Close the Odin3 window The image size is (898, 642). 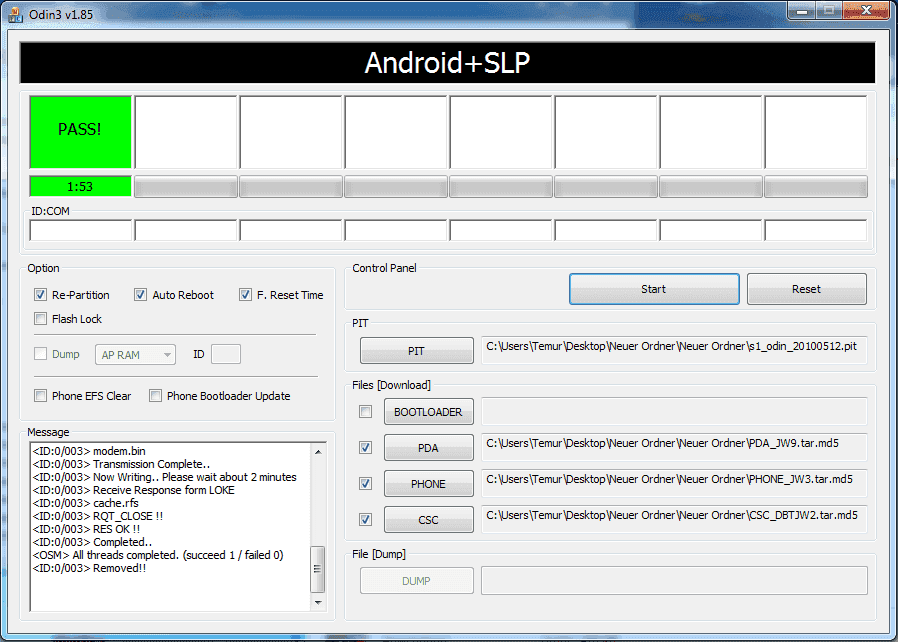[x=866, y=10]
